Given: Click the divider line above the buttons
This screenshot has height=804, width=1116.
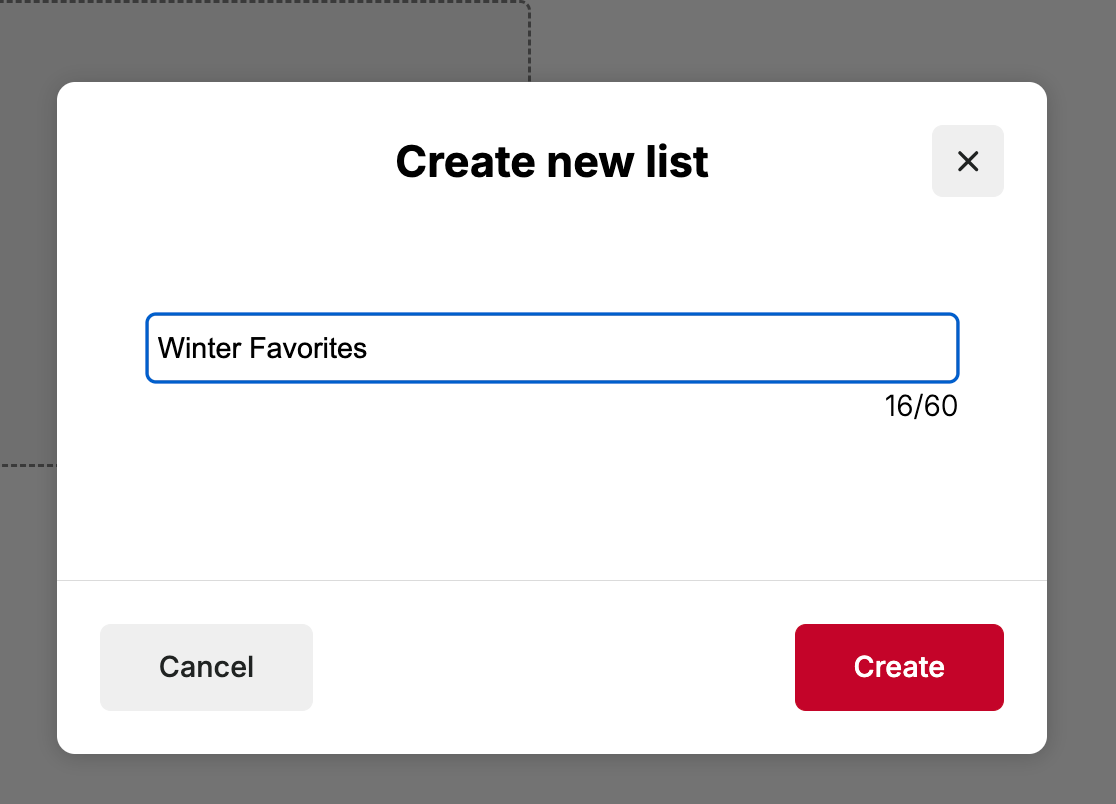Looking at the screenshot, I should coord(552,580).
